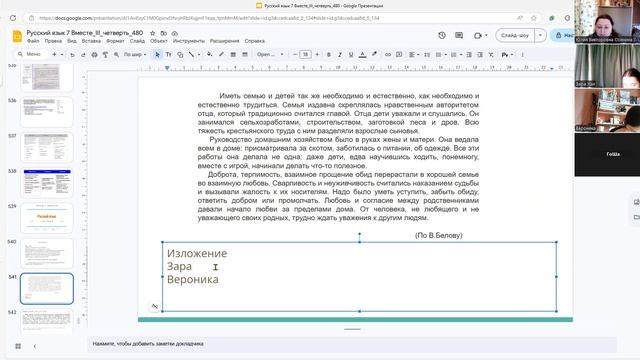This screenshot has width=640, height=360.
Task: Click the blue share access button
Action: click(563, 36)
